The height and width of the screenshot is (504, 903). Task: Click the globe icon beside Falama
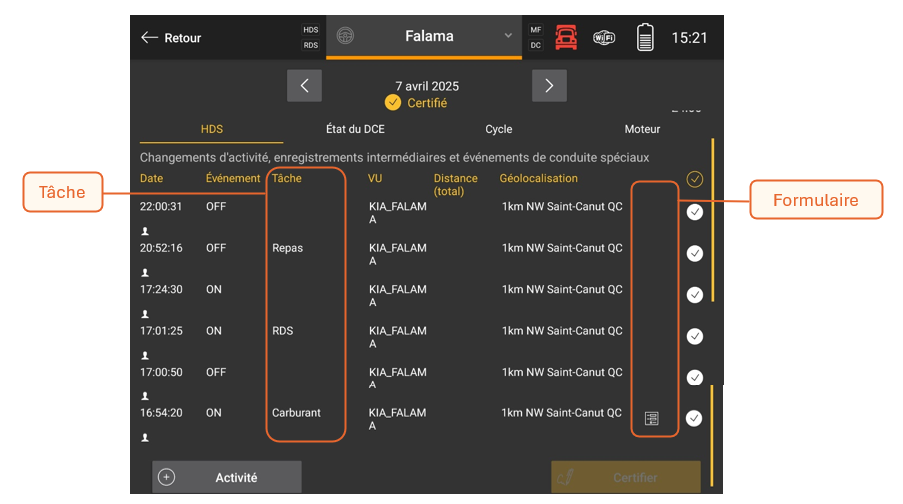pyautogui.click(x=346, y=37)
